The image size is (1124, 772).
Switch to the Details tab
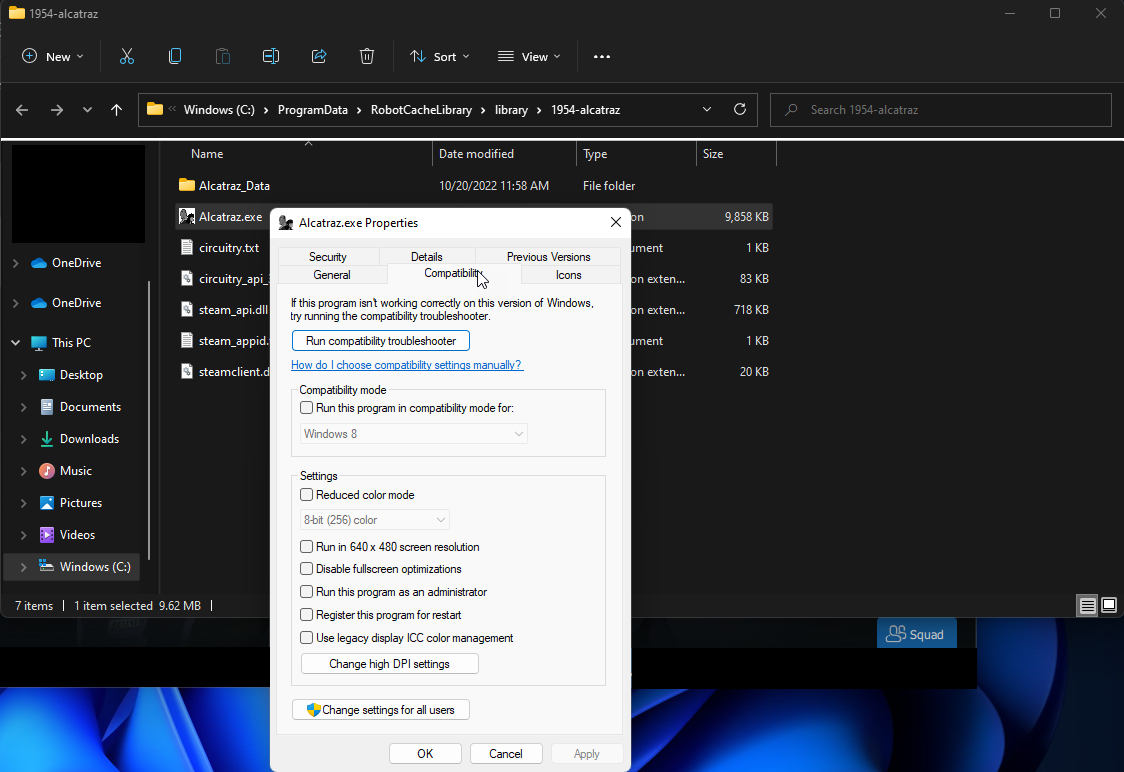pyautogui.click(x=427, y=257)
